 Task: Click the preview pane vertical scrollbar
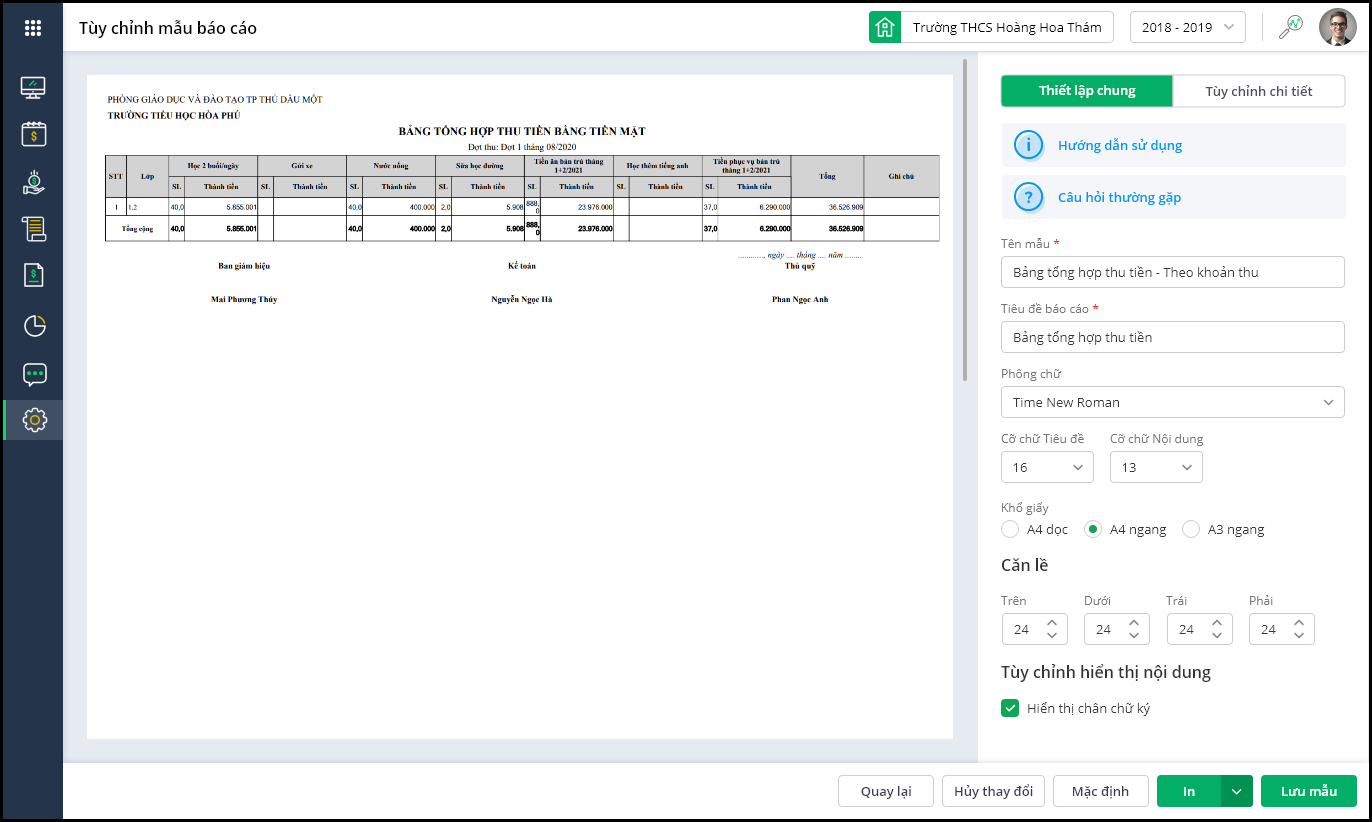click(965, 220)
